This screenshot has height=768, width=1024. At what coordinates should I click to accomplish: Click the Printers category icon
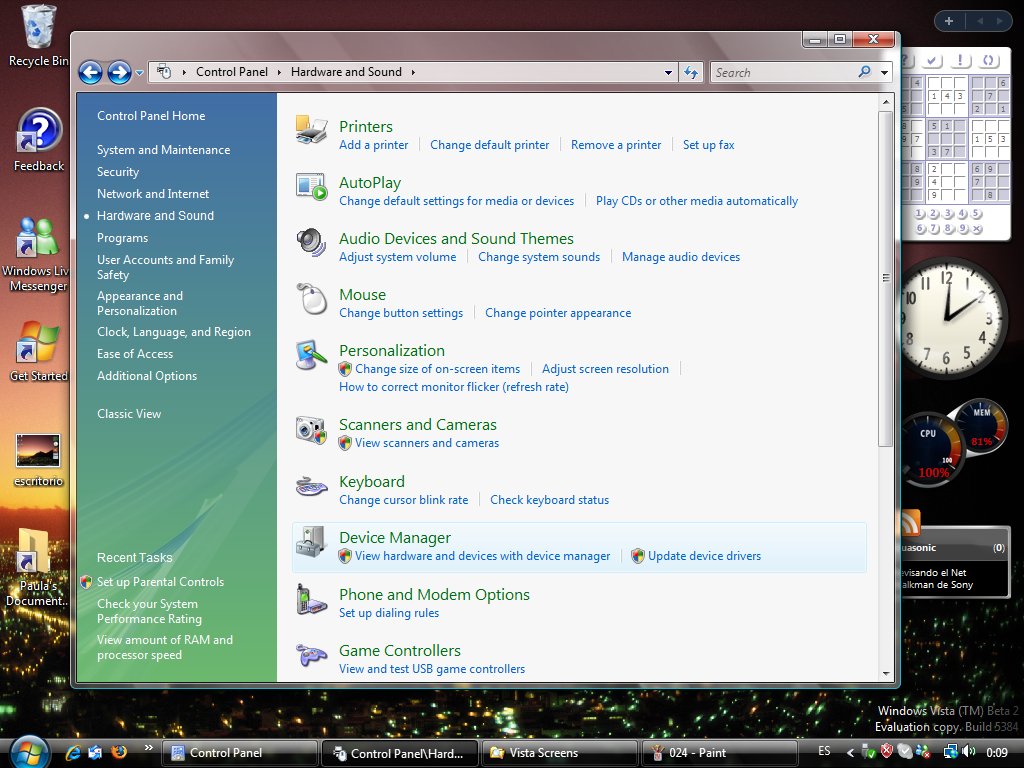click(x=311, y=130)
